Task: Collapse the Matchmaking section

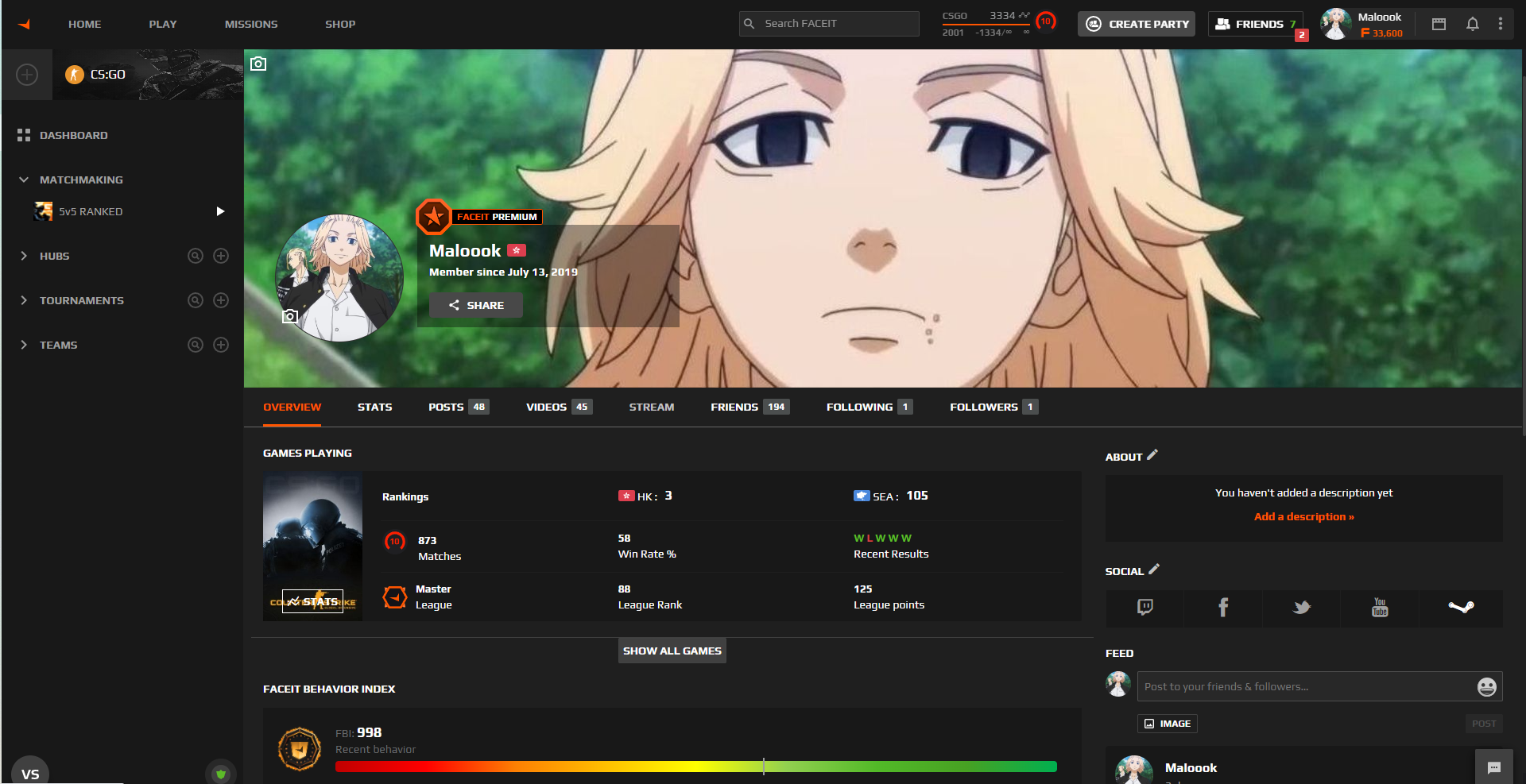Action: [24, 180]
